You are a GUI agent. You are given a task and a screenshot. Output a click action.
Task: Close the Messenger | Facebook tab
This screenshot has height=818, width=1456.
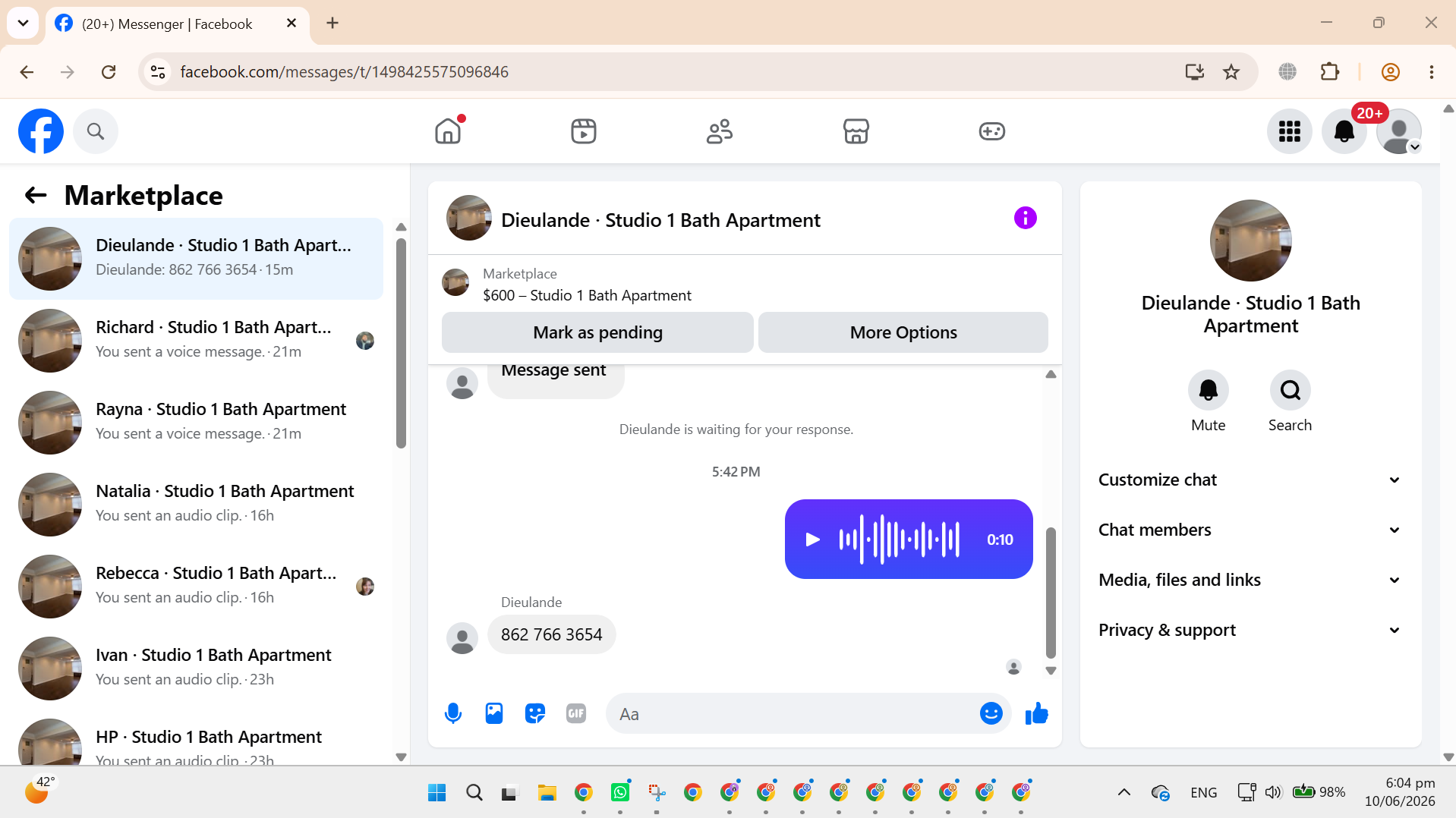point(291,24)
